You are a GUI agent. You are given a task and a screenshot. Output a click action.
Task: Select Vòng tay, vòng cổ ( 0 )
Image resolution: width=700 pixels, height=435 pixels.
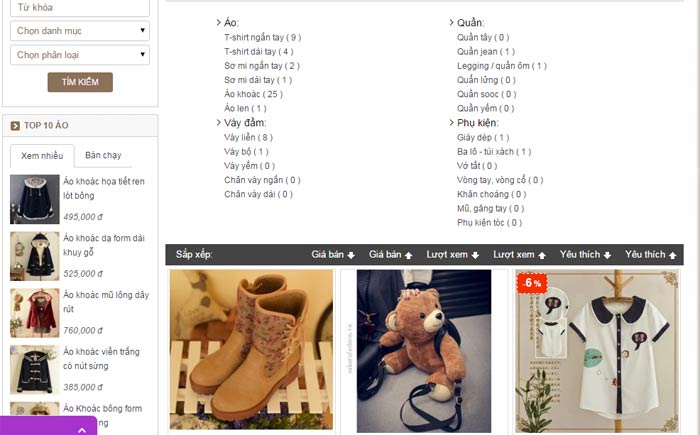(500, 180)
